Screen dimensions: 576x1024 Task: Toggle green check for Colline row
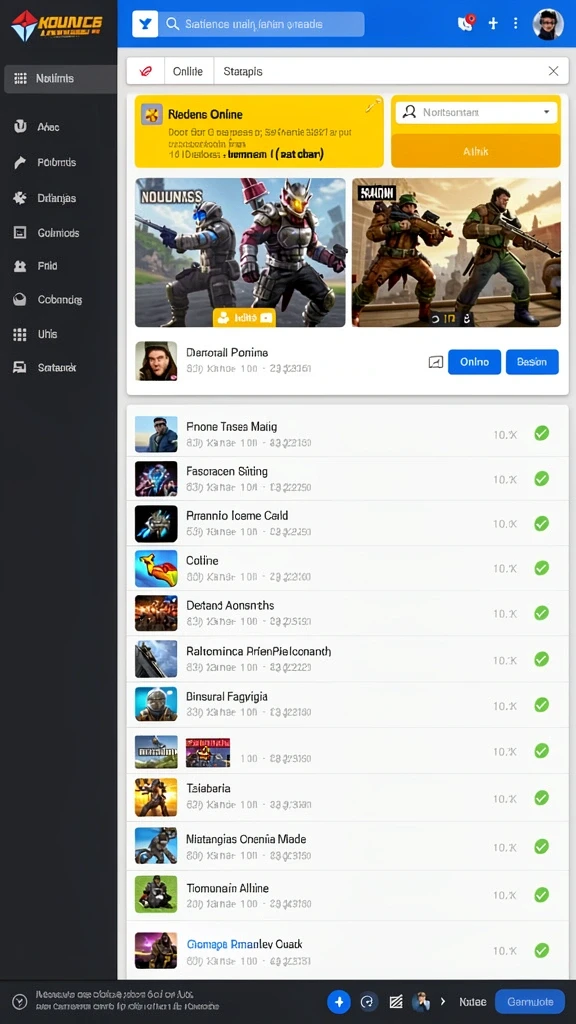tap(541, 568)
